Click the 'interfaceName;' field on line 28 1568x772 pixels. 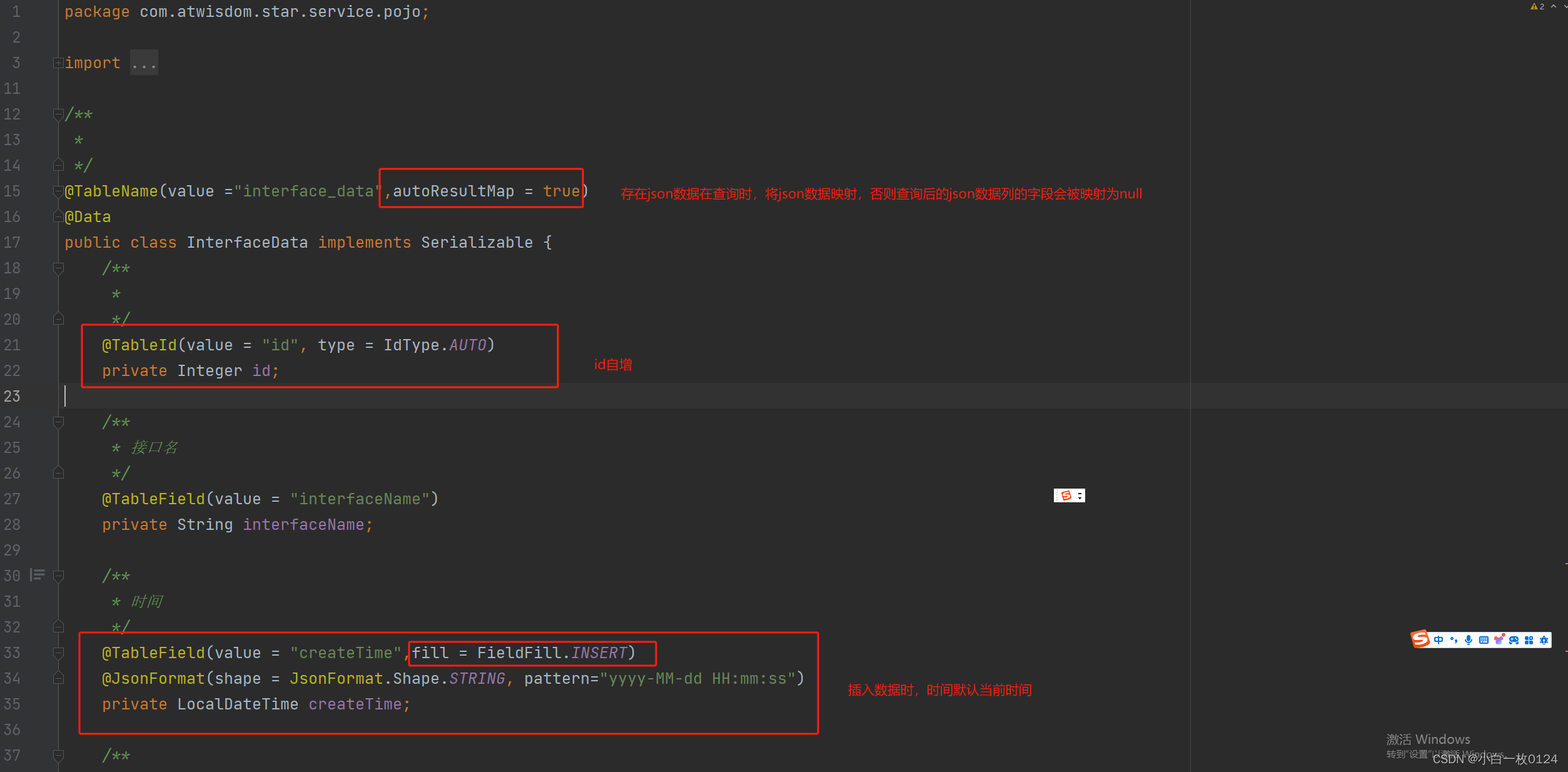308,525
